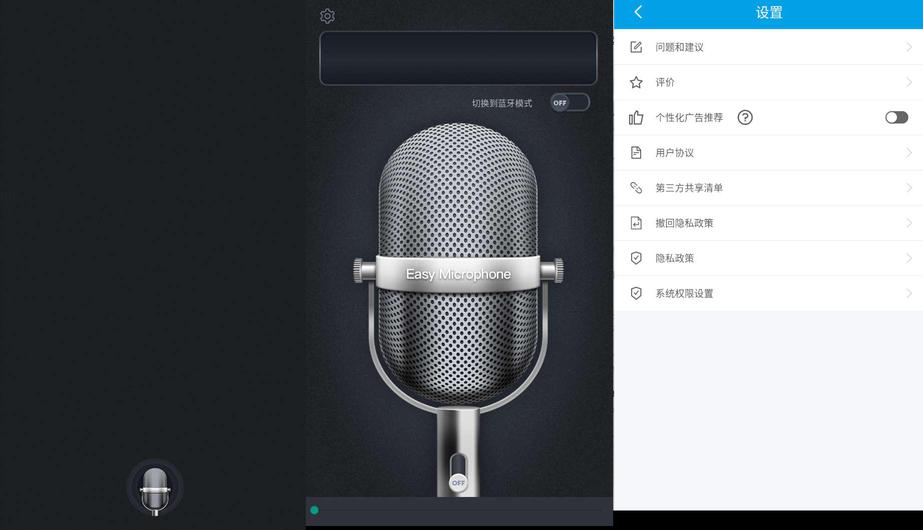Click the star icon beside 评价
Viewport: 923px width, 530px height.
coord(636,82)
